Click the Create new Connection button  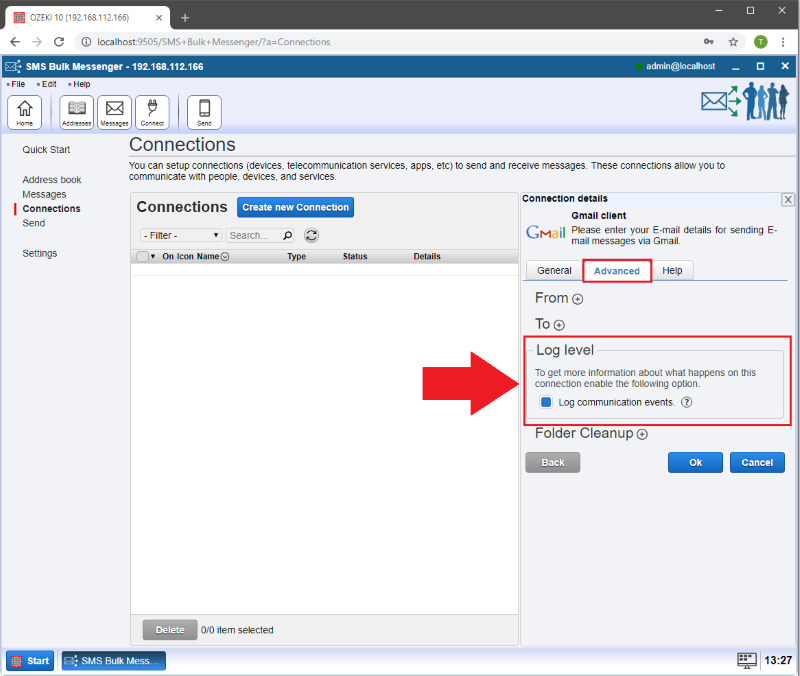295,207
